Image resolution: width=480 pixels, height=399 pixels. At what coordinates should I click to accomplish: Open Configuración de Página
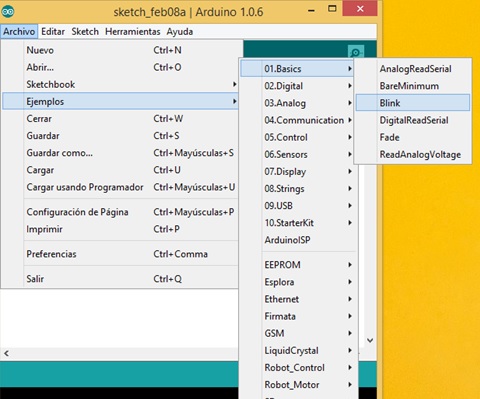(120, 212)
